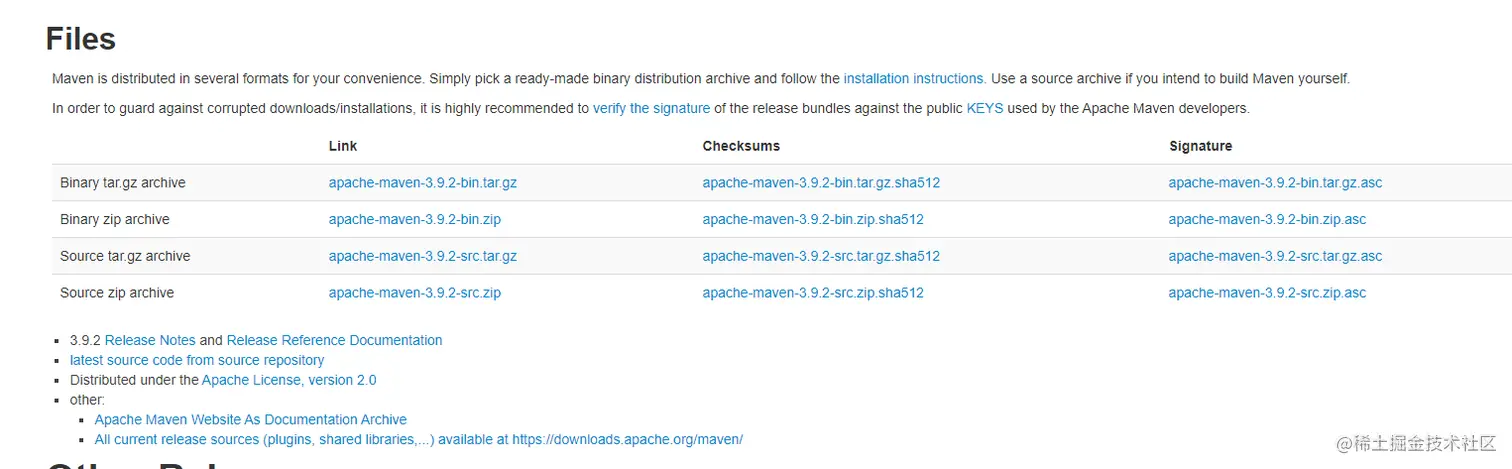Viewport: 1512px width, 469px height.
Task: Click the Link column header
Action: click(x=343, y=146)
